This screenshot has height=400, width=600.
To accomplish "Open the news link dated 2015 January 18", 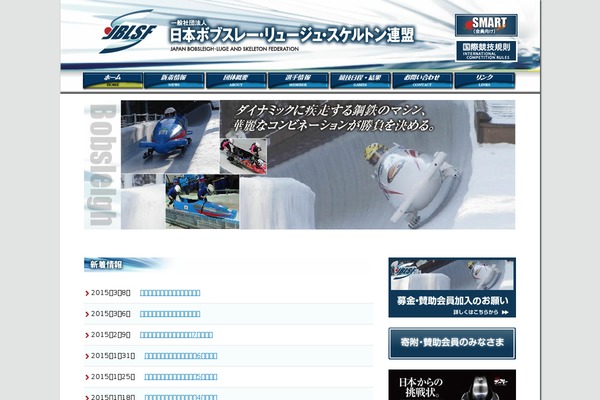I will [181, 397].
